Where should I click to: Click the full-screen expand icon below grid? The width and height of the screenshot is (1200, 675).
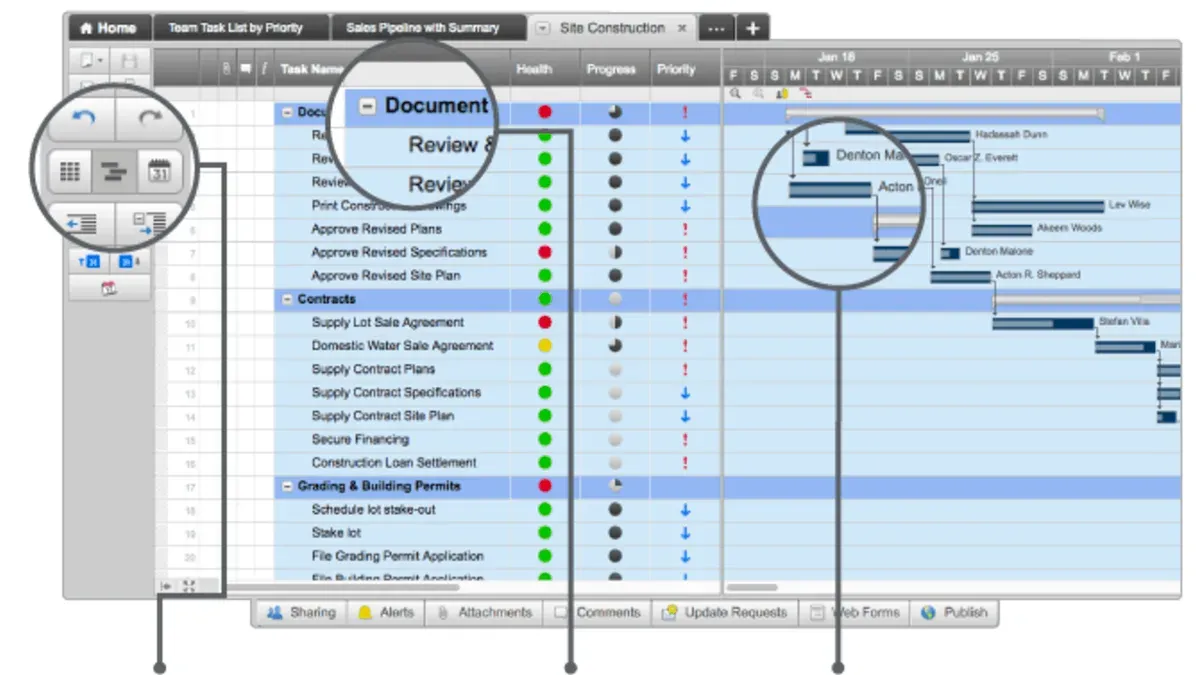pyautogui.click(x=189, y=586)
